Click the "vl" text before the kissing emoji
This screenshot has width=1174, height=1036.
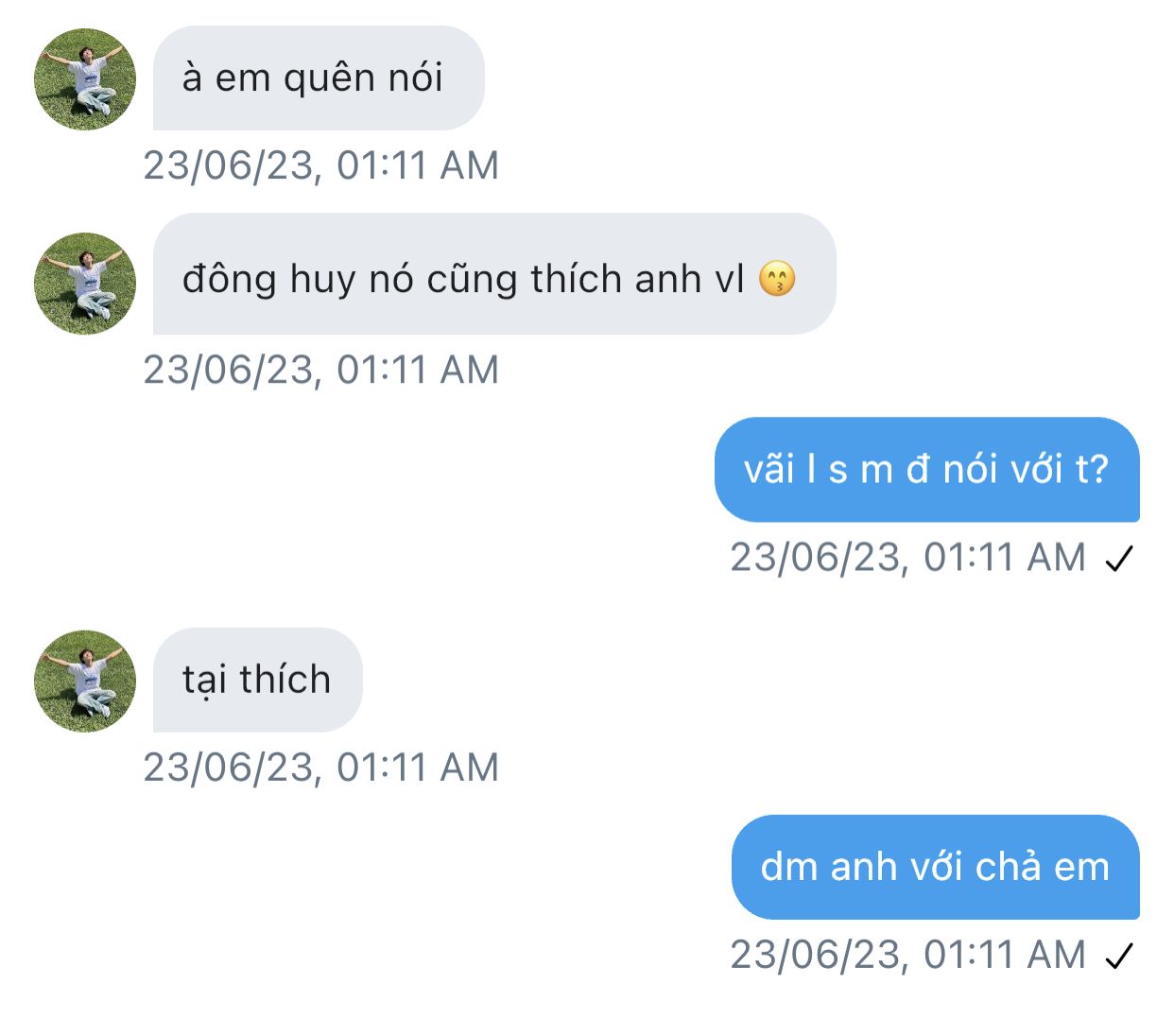click(730, 280)
